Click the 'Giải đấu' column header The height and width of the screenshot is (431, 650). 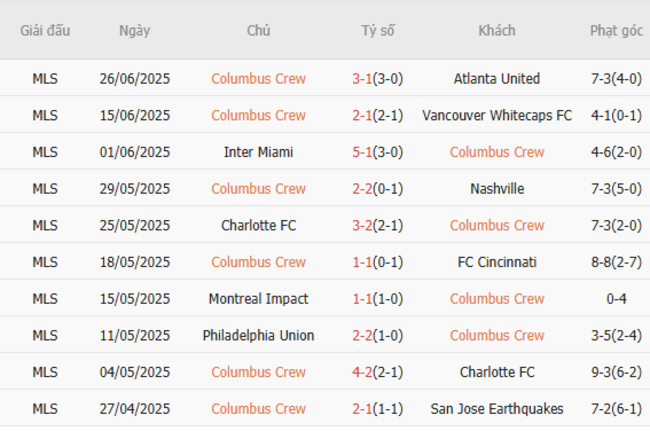[45, 30]
